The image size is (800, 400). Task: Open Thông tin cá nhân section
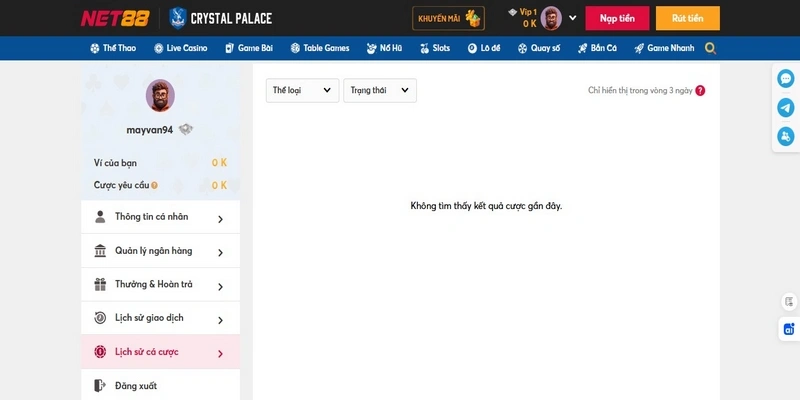(x=160, y=217)
